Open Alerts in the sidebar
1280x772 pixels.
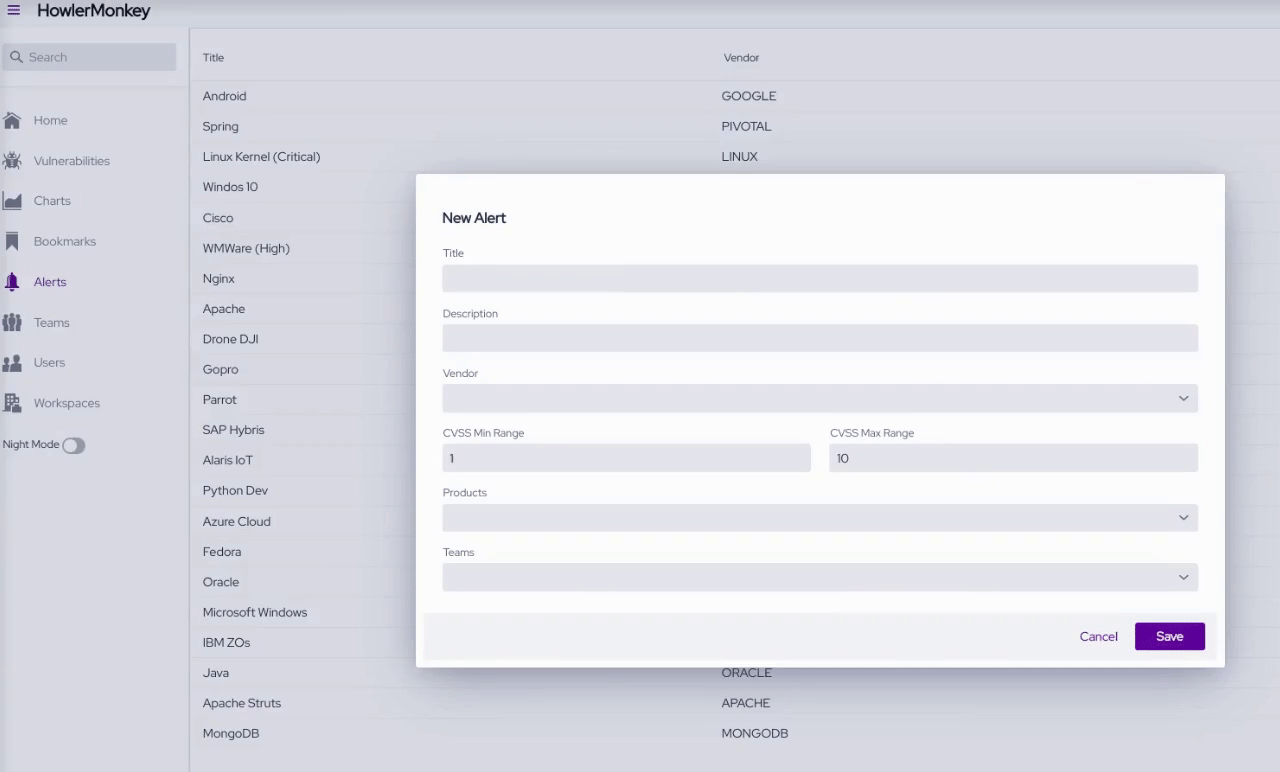pyautogui.click(x=50, y=282)
